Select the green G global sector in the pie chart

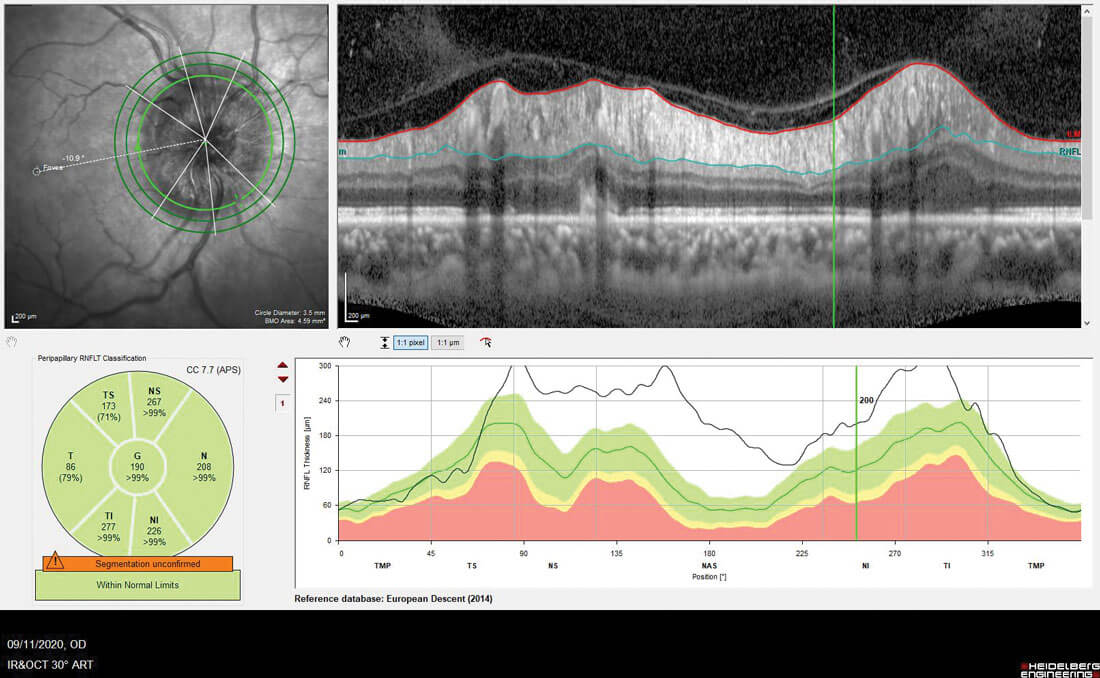138,465
